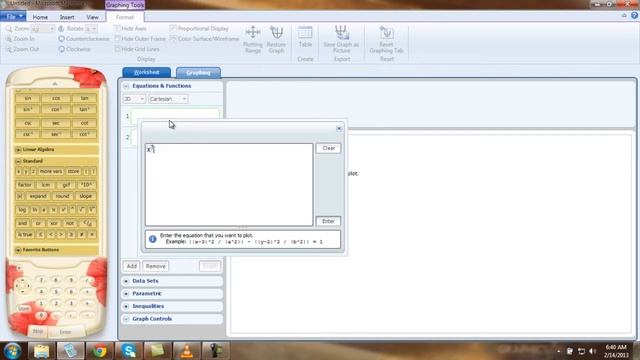Click the sin calculator key
This screenshot has height=360, width=640.
(28, 98)
